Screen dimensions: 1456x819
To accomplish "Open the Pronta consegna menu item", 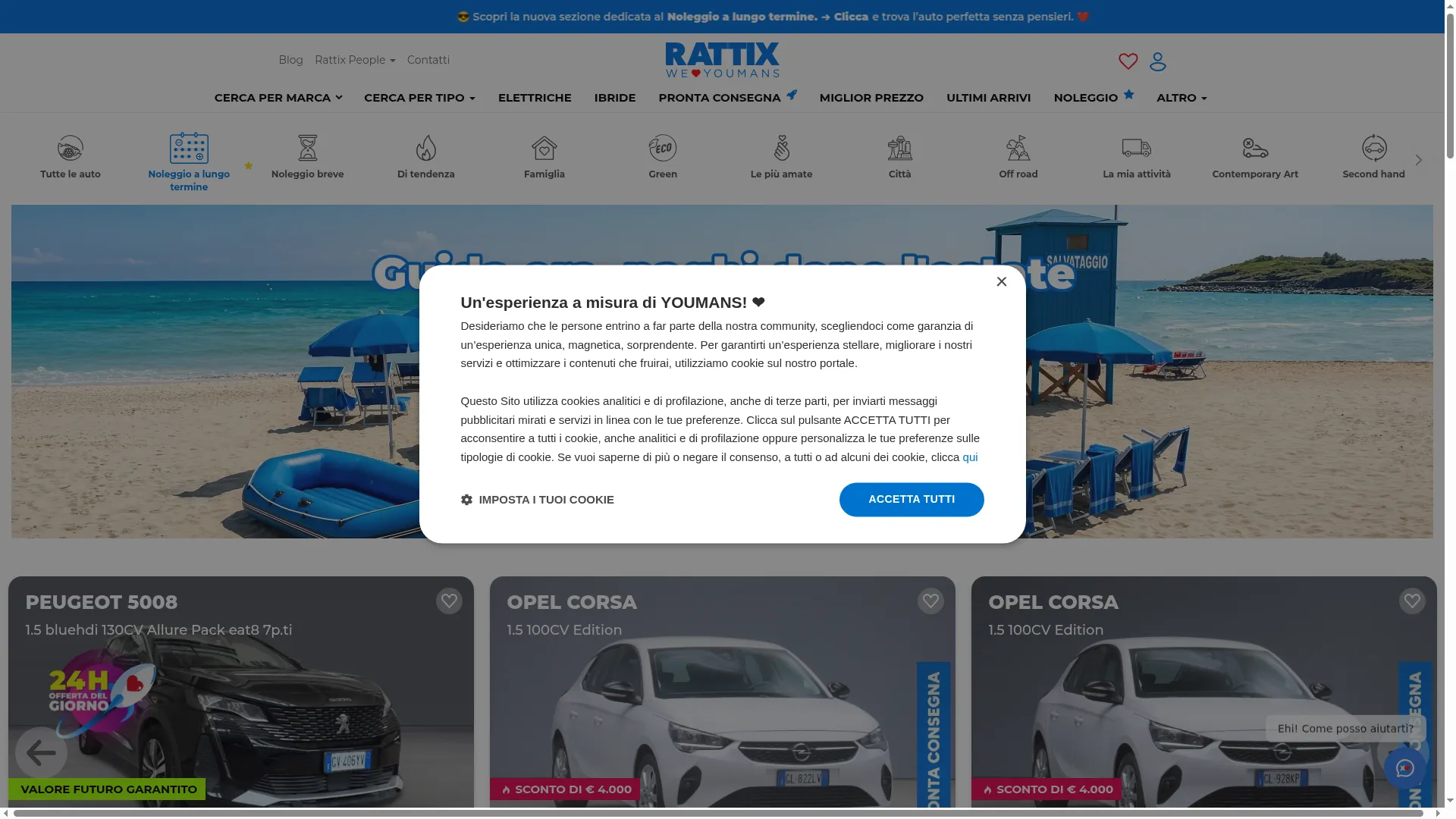I will click(x=727, y=97).
